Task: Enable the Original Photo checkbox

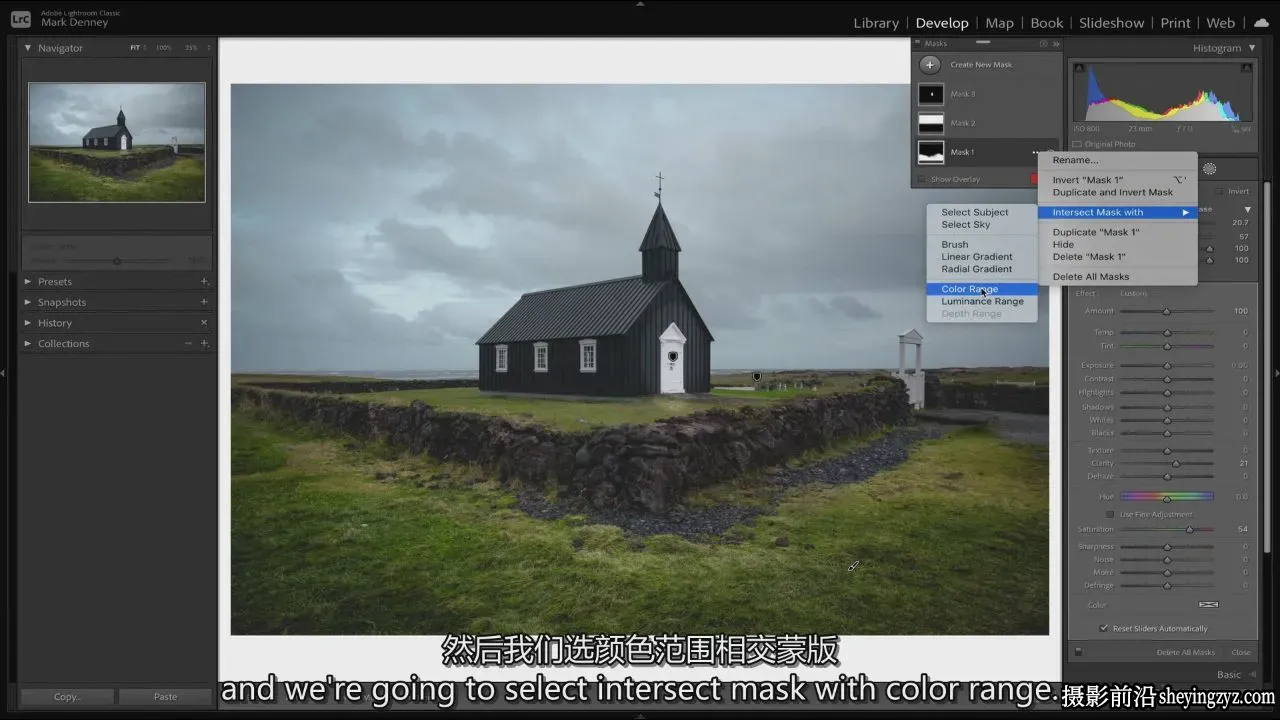Action: tap(1077, 144)
